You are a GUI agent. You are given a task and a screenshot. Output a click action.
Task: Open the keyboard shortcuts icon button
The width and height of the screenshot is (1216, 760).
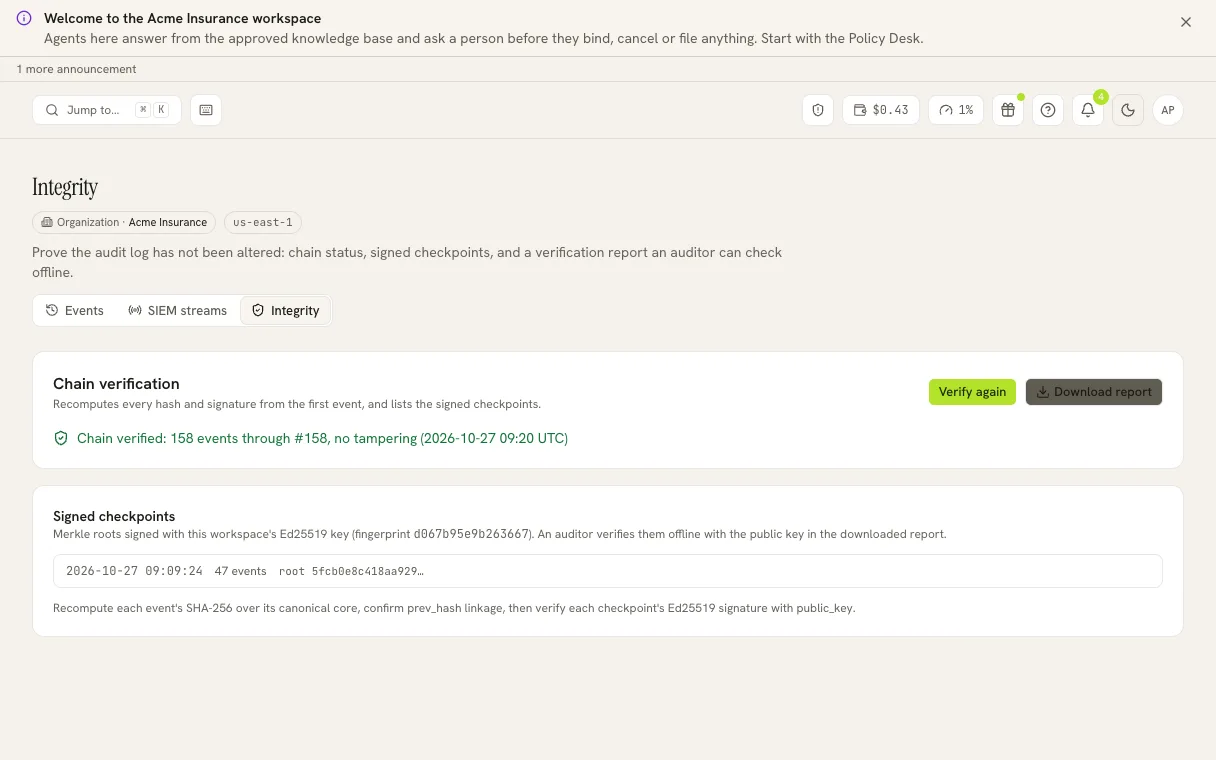[x=206, y=110]
